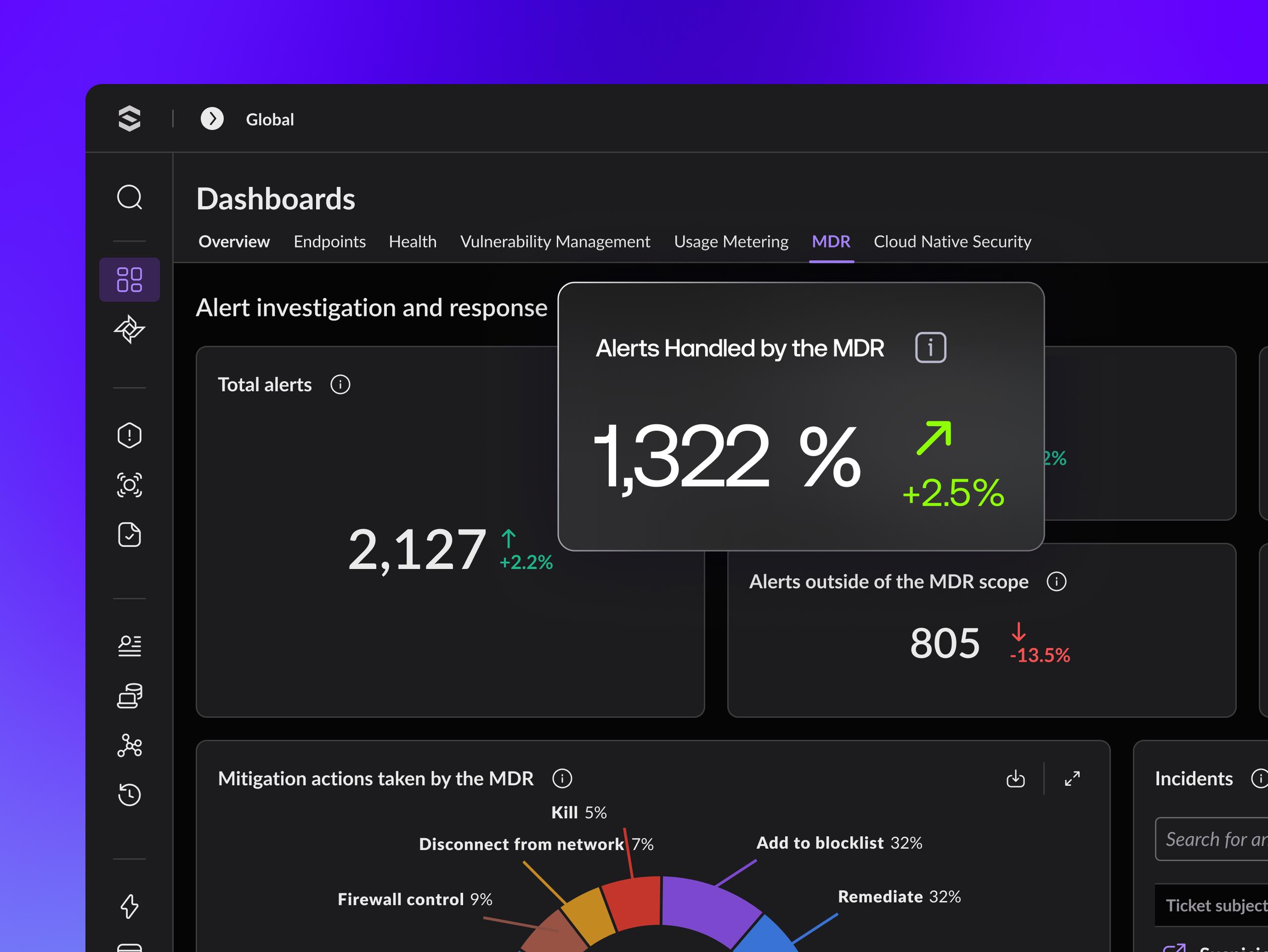Click info icon on Alerts Handled by the MDR
The height and width of the screenshot is (952, 1268).
click(930, 348)
